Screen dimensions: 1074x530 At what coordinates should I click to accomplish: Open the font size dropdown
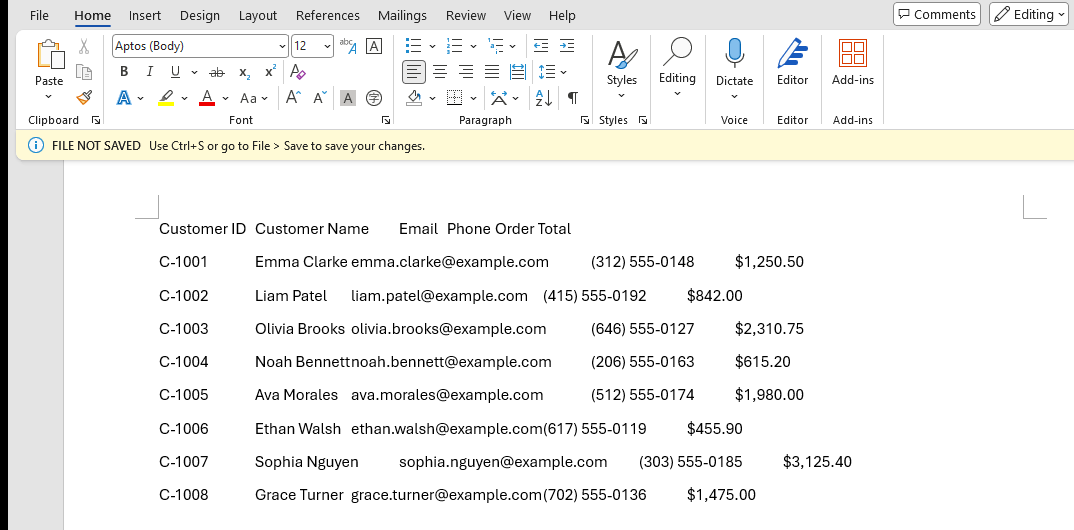[x=327, y=46]
